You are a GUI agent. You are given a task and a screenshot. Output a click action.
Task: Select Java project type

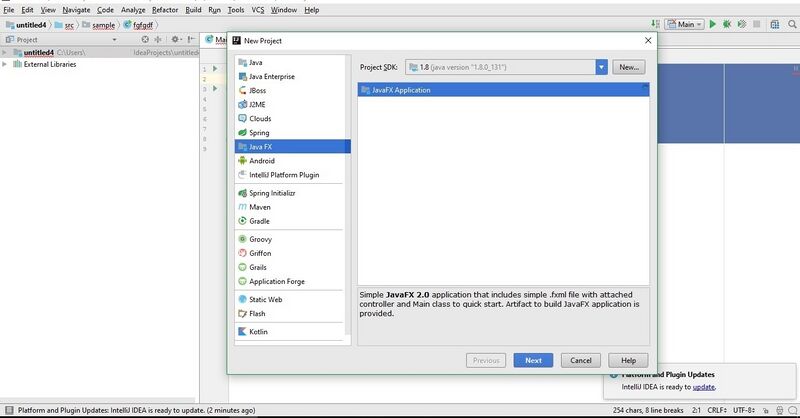[x=292, y=62]
